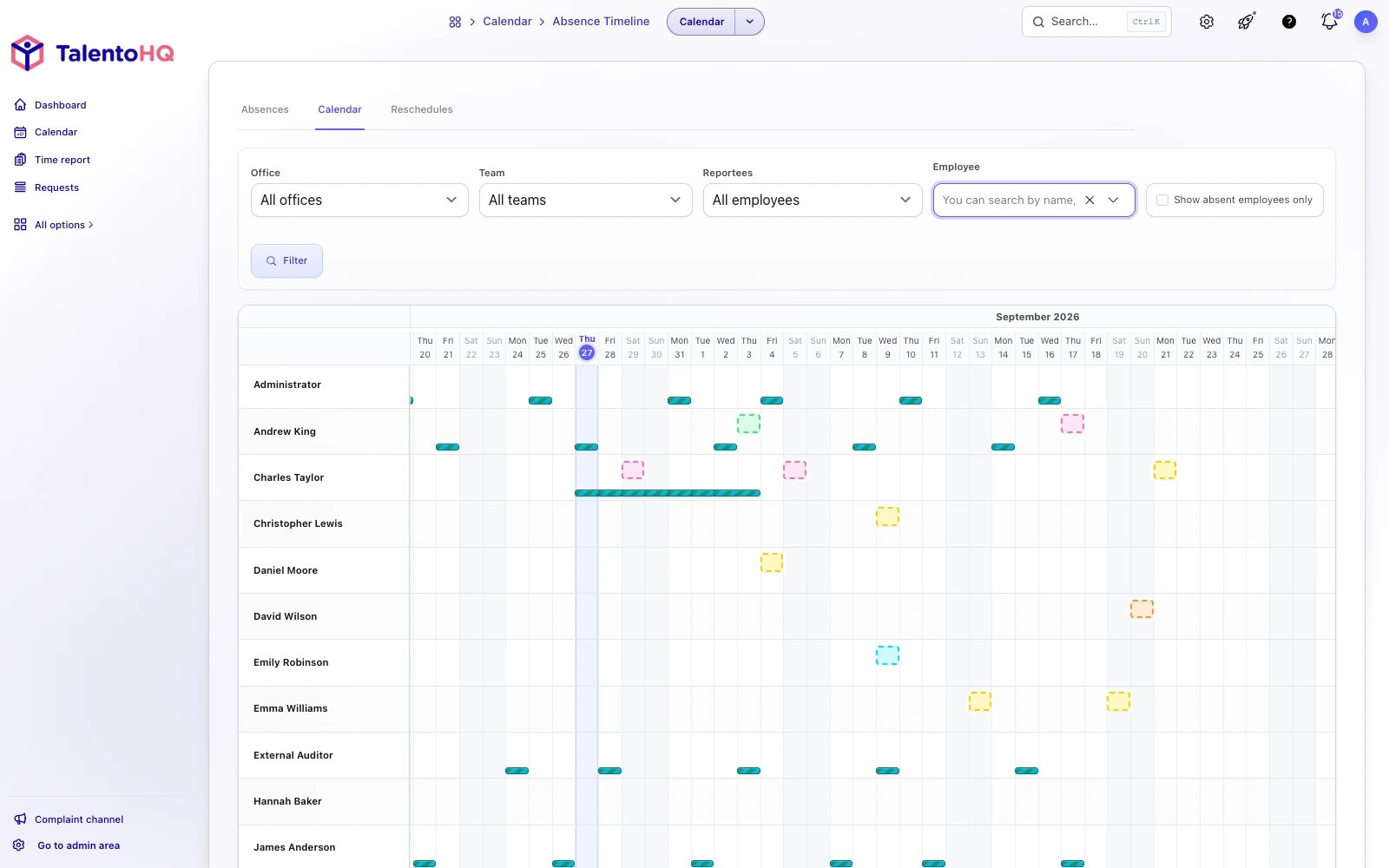Viewport: 1389px width, 868px height.
Task: Click Charles Taylor's pink block on Sat 29
Action: click(x=633, y=470)
